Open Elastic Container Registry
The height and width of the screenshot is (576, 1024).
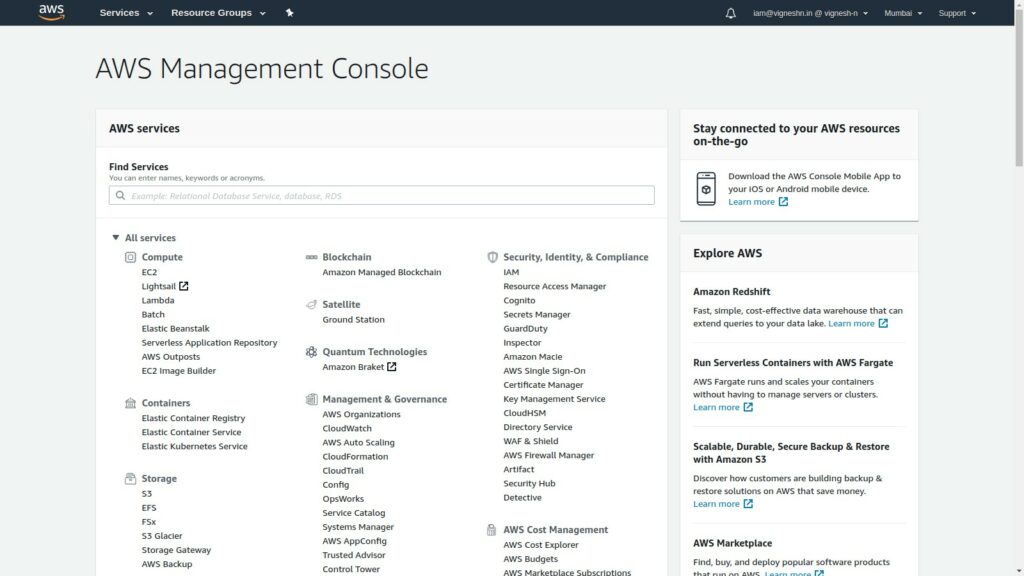(193, 418)
